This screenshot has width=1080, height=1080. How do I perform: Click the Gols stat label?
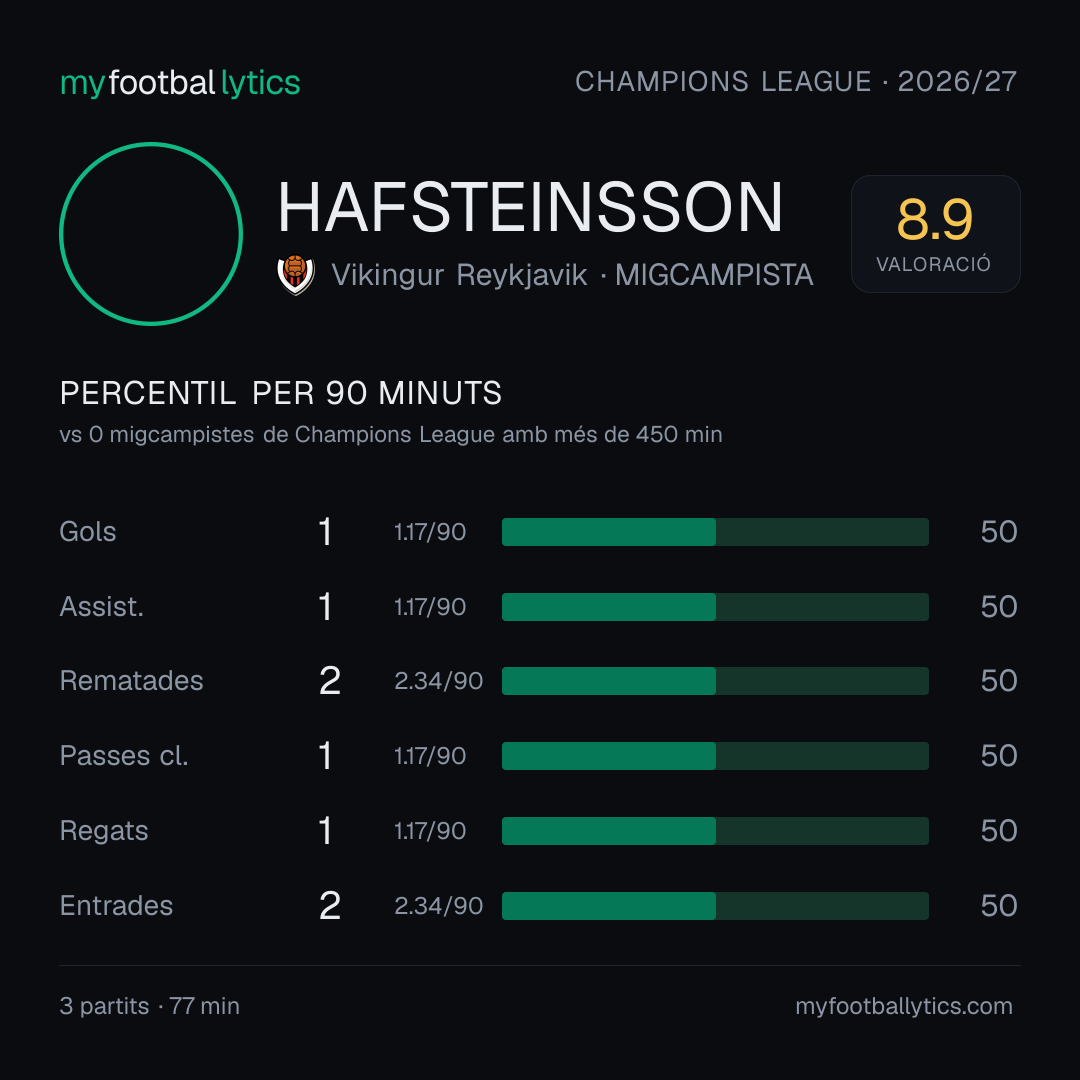pos(87,532)
